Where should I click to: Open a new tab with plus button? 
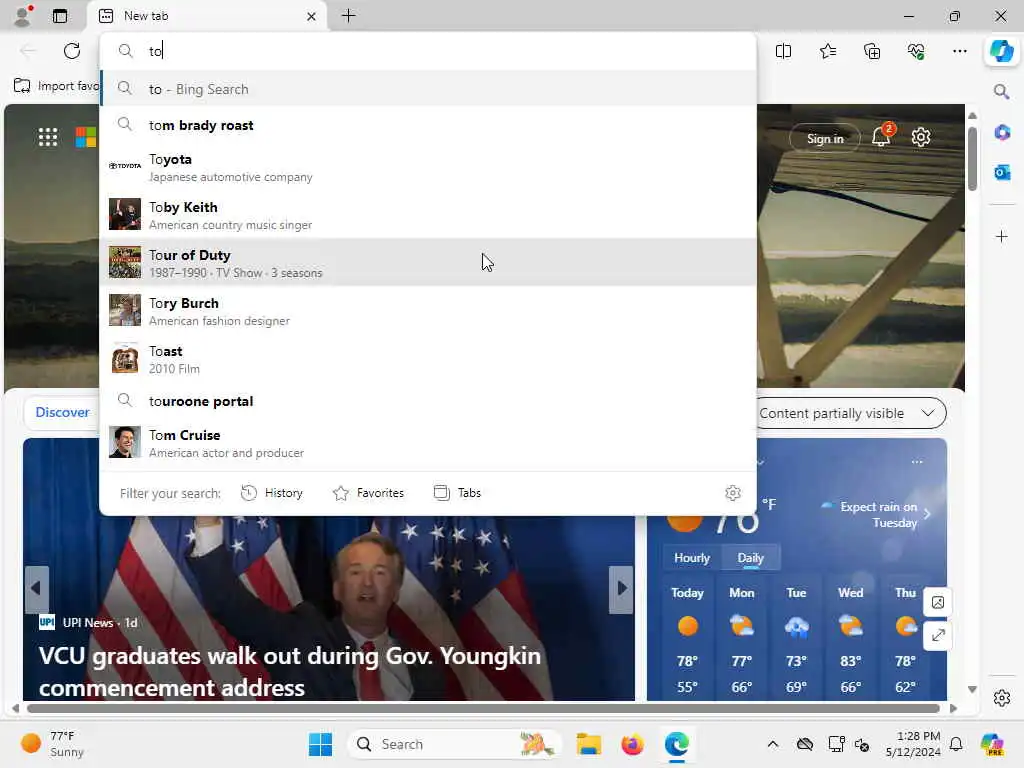click(349, 16)
